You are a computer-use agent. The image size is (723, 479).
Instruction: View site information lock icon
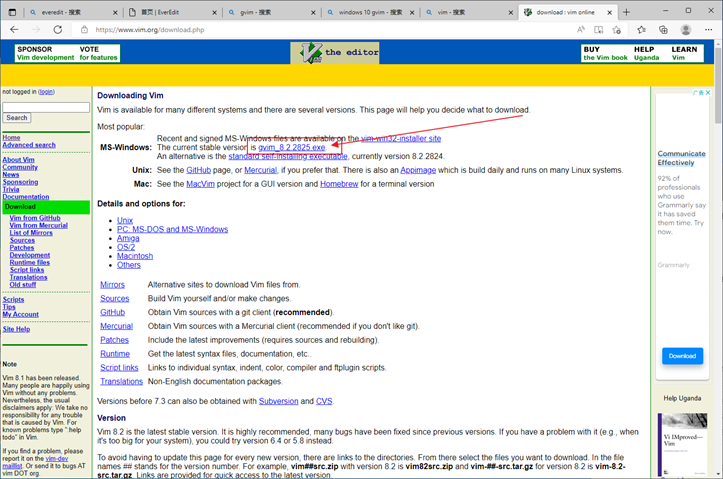[x=84, y=30]
